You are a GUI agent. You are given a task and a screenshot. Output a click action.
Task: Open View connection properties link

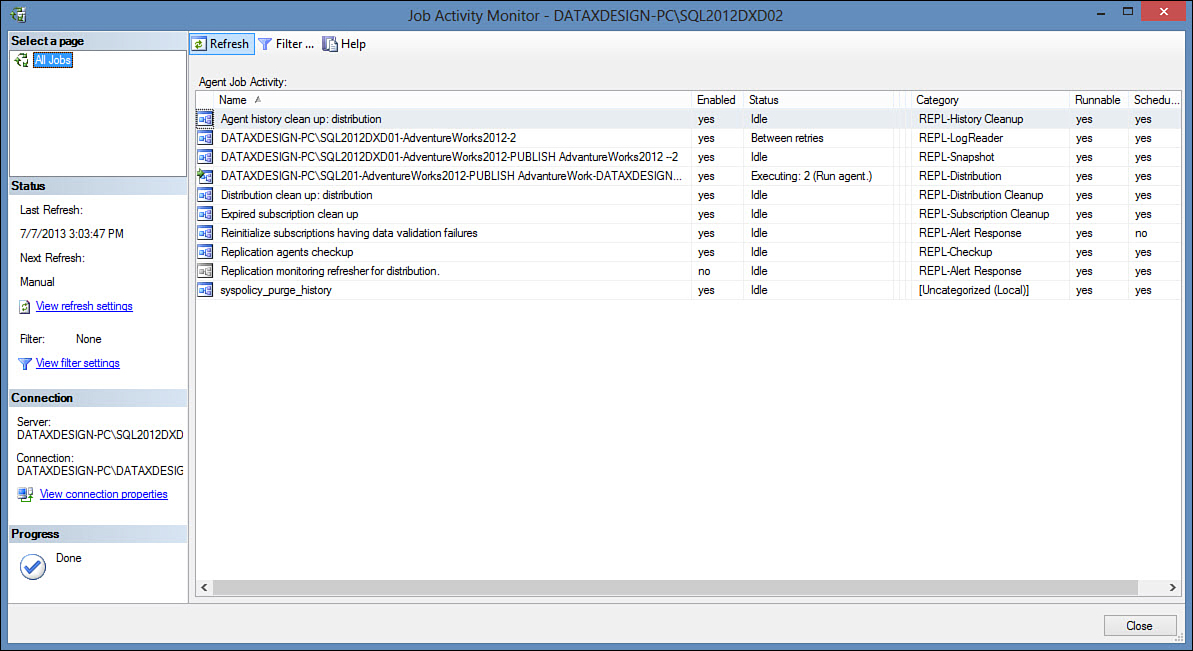coord(103,494)
